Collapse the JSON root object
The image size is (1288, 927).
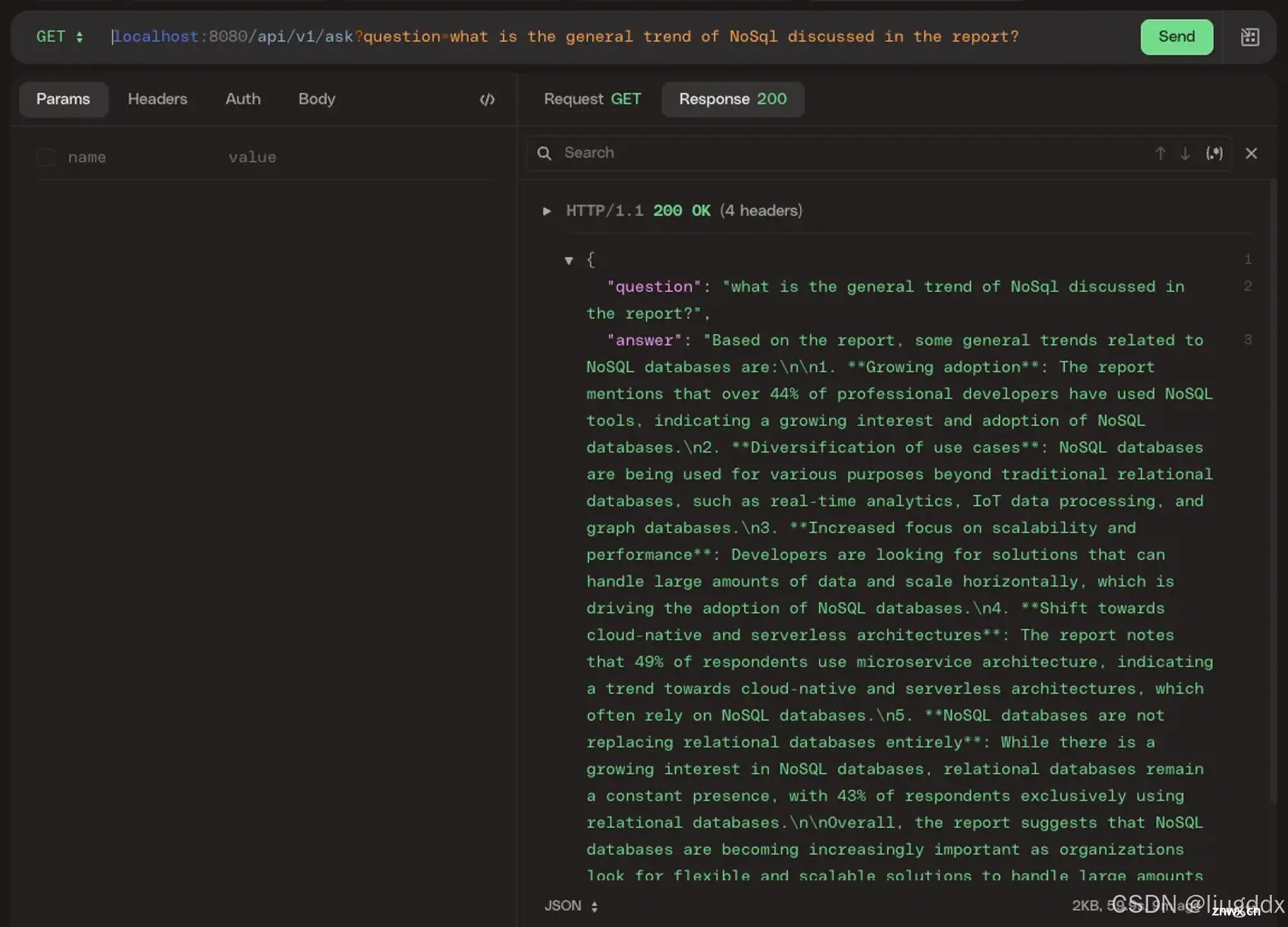click(x=569, y=261)
